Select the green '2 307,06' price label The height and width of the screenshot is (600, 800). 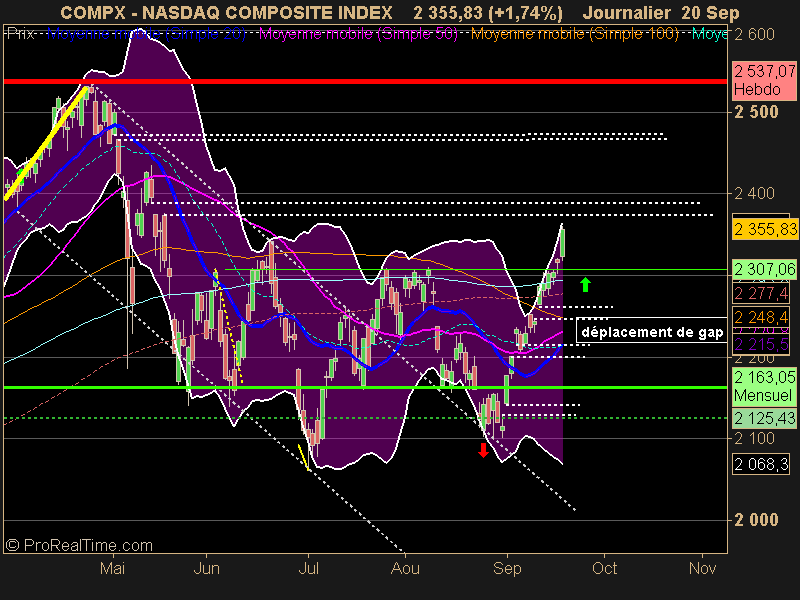(764, 269)
